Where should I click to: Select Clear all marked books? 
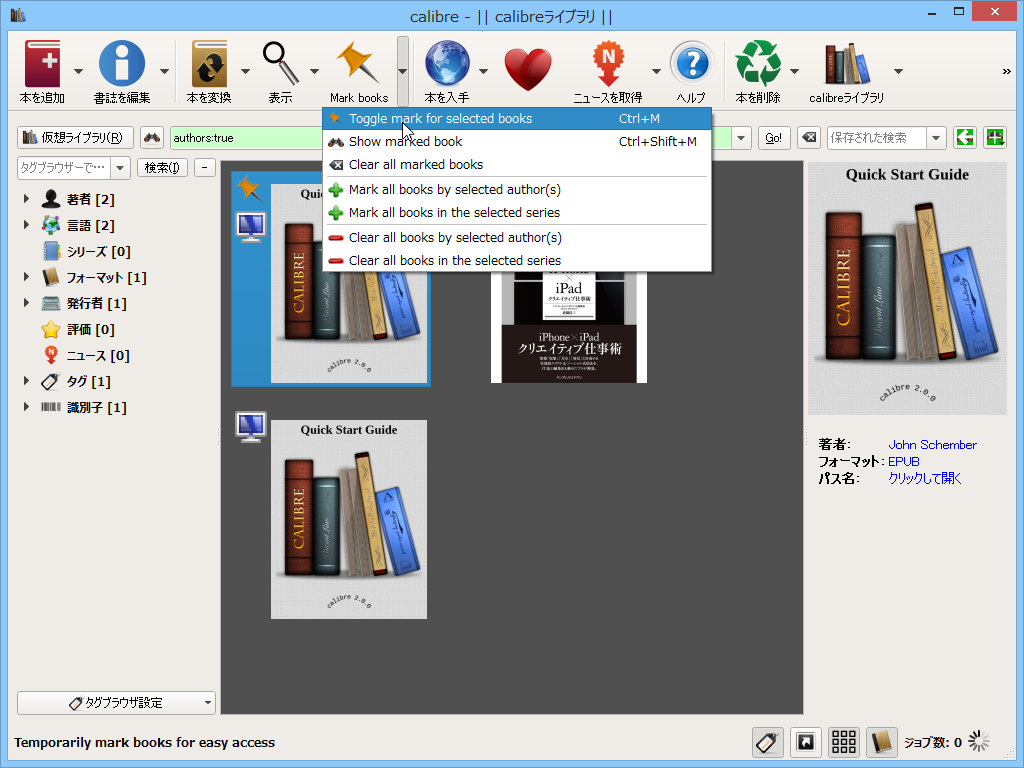coord(517,165)
